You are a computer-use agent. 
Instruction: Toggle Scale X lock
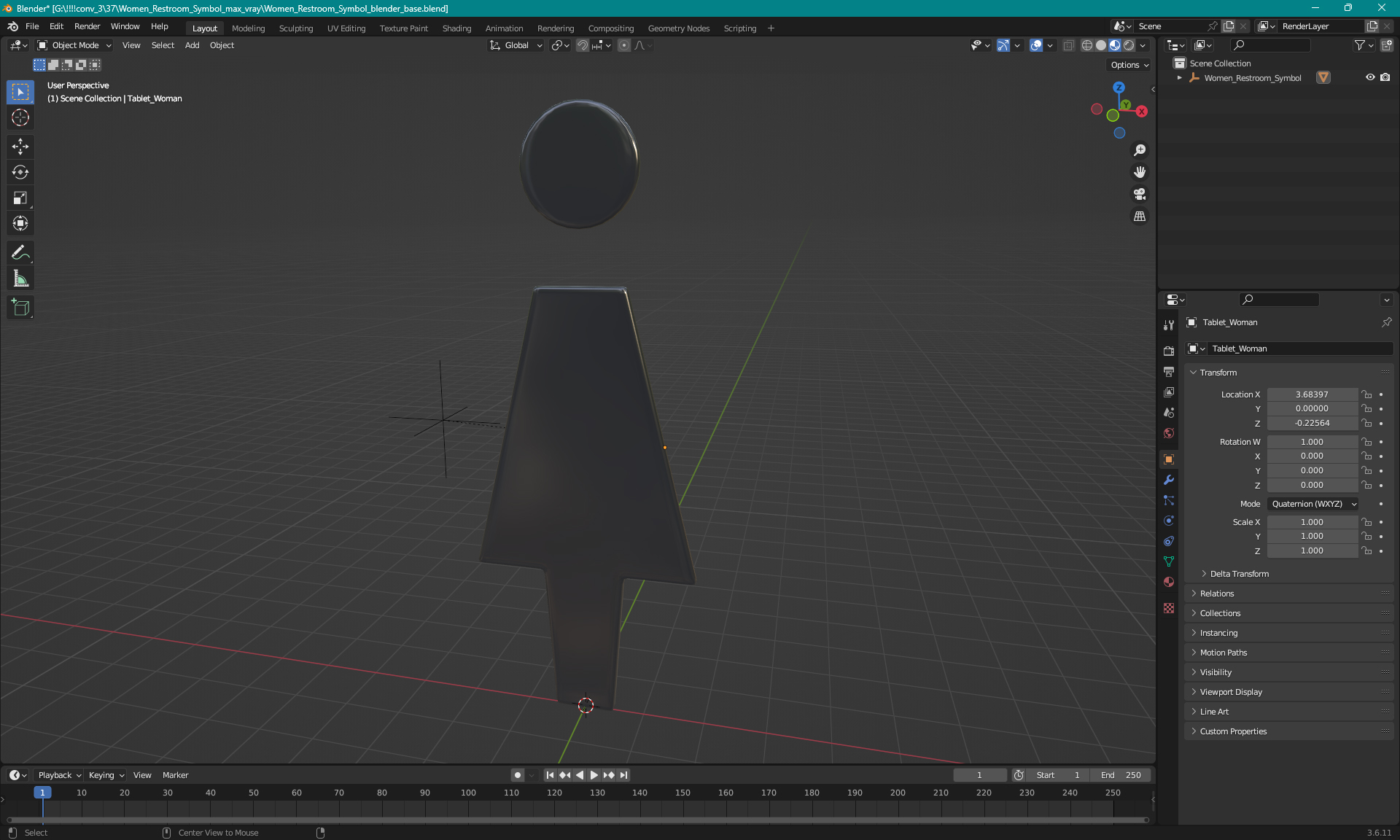1367,522
